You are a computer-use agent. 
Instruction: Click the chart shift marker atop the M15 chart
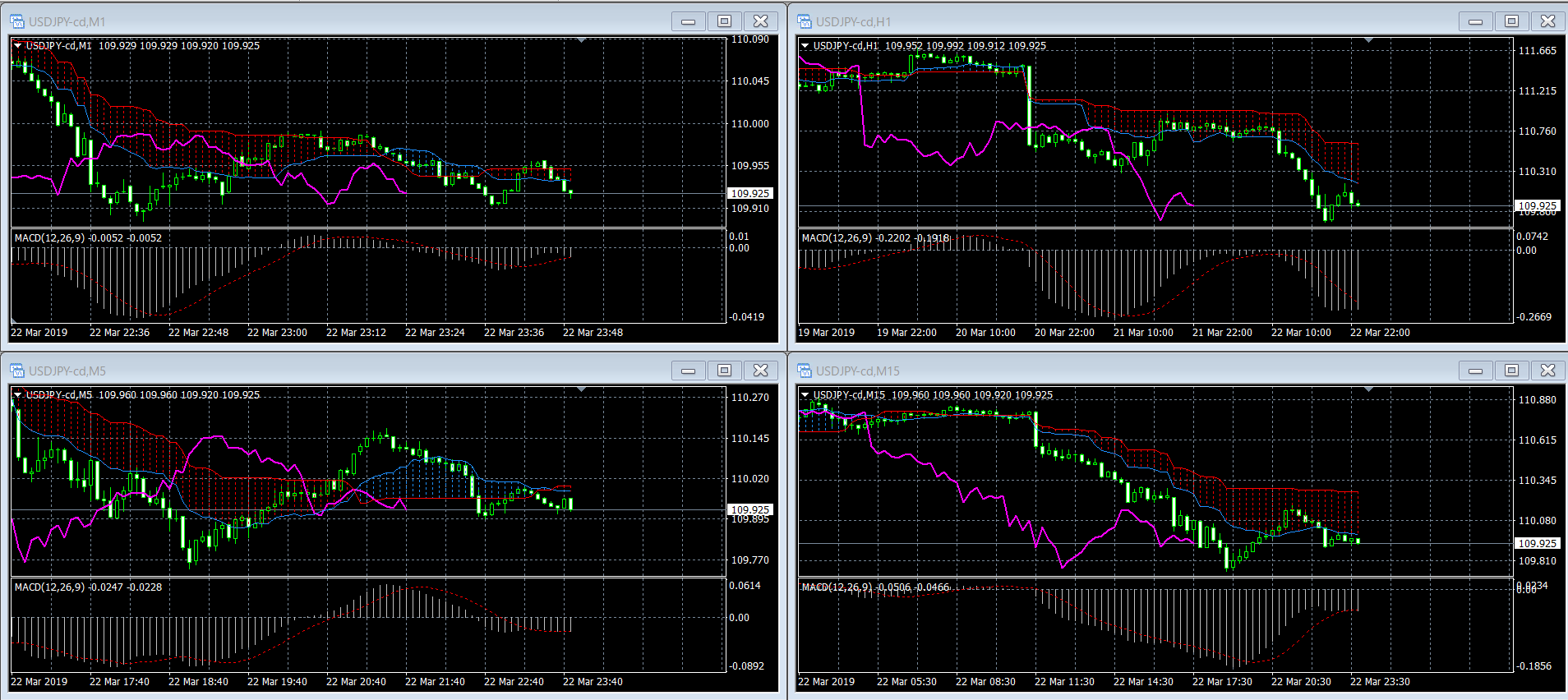pos(1369,389)
